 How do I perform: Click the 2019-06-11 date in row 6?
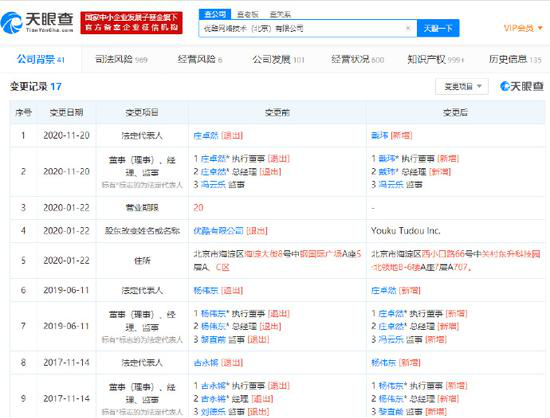pos(66,290)
